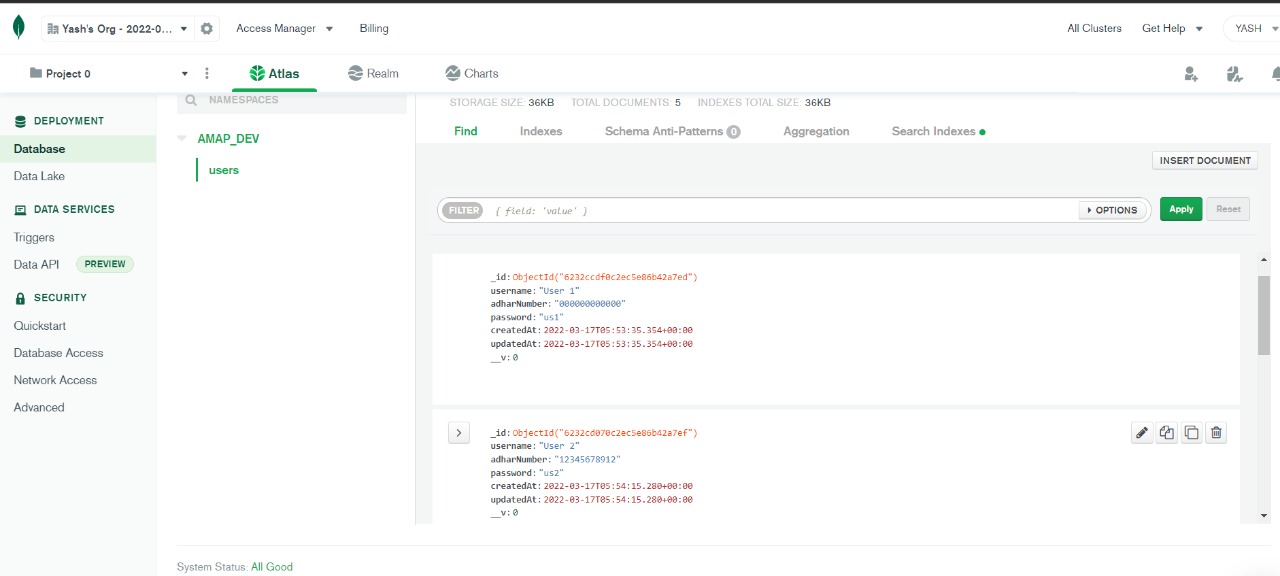Open Search Indexes tab

pyautogui.click(x=938, y=132)
